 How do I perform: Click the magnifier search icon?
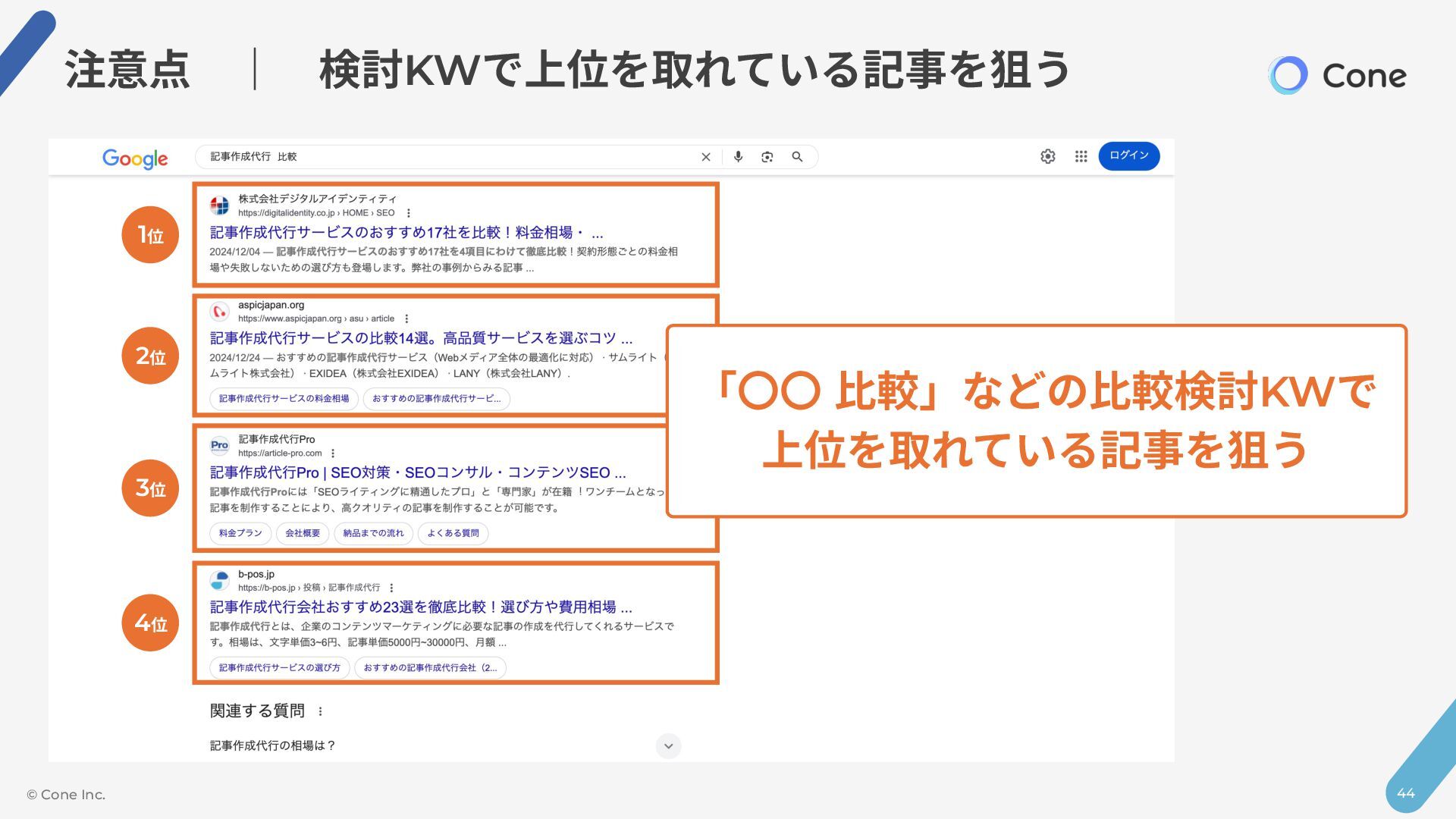(x=797, y=157)
